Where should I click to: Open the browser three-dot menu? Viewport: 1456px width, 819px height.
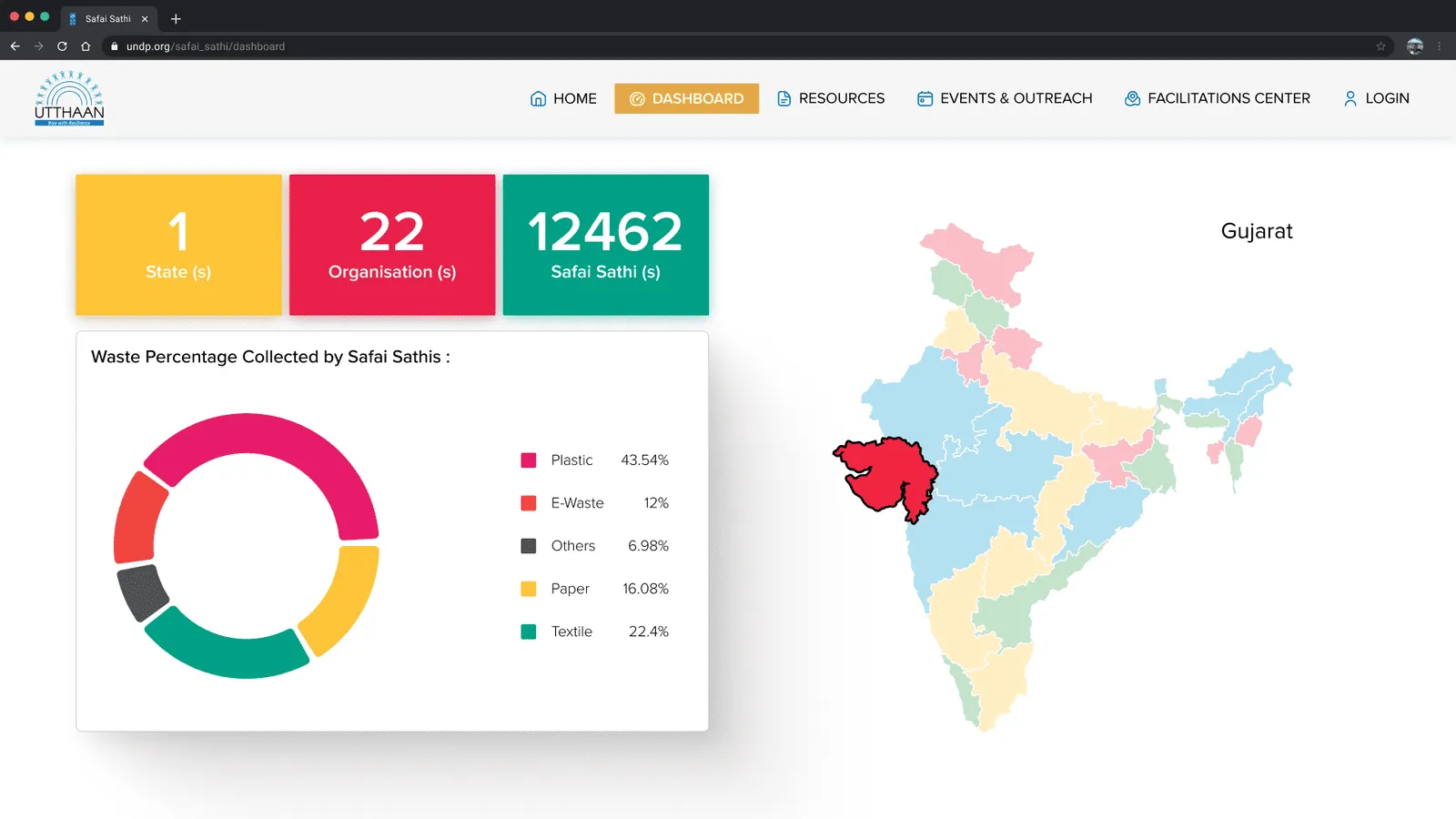pyautogui.click(x=1439, y=46)
